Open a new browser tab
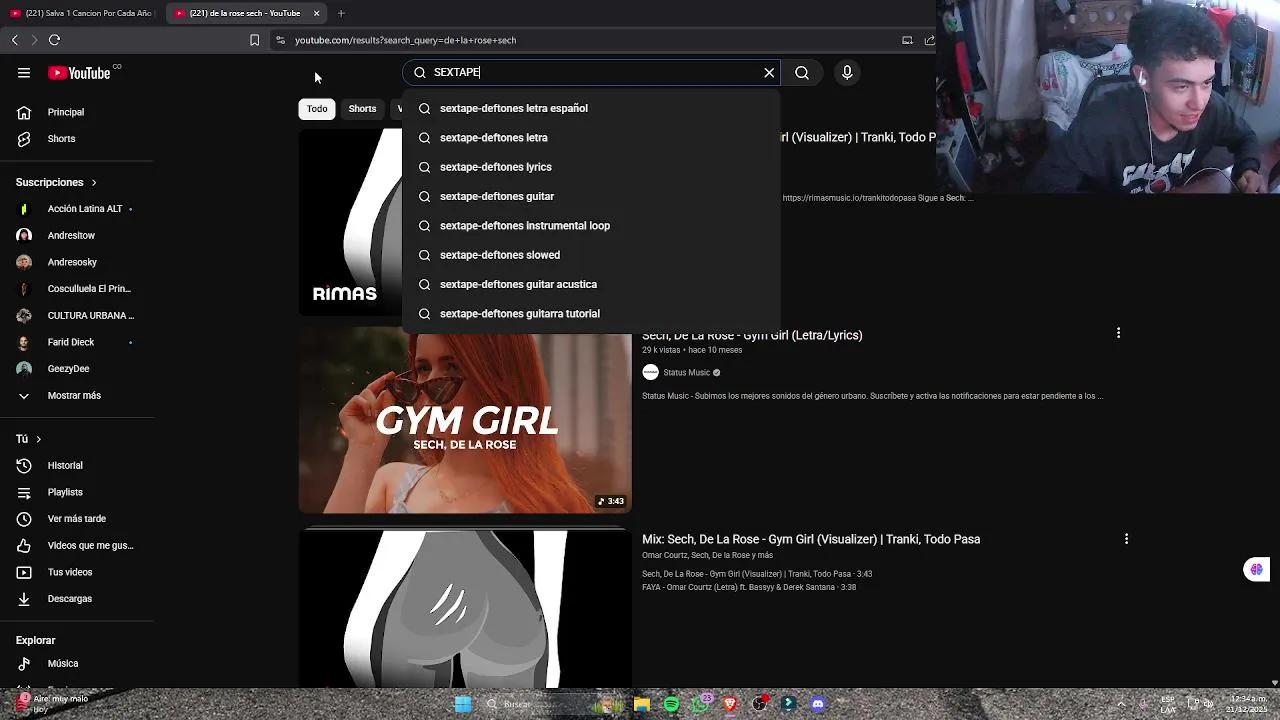Image resolution: width=1280 pixels, height=720 pixels. [x=341, y=13]
